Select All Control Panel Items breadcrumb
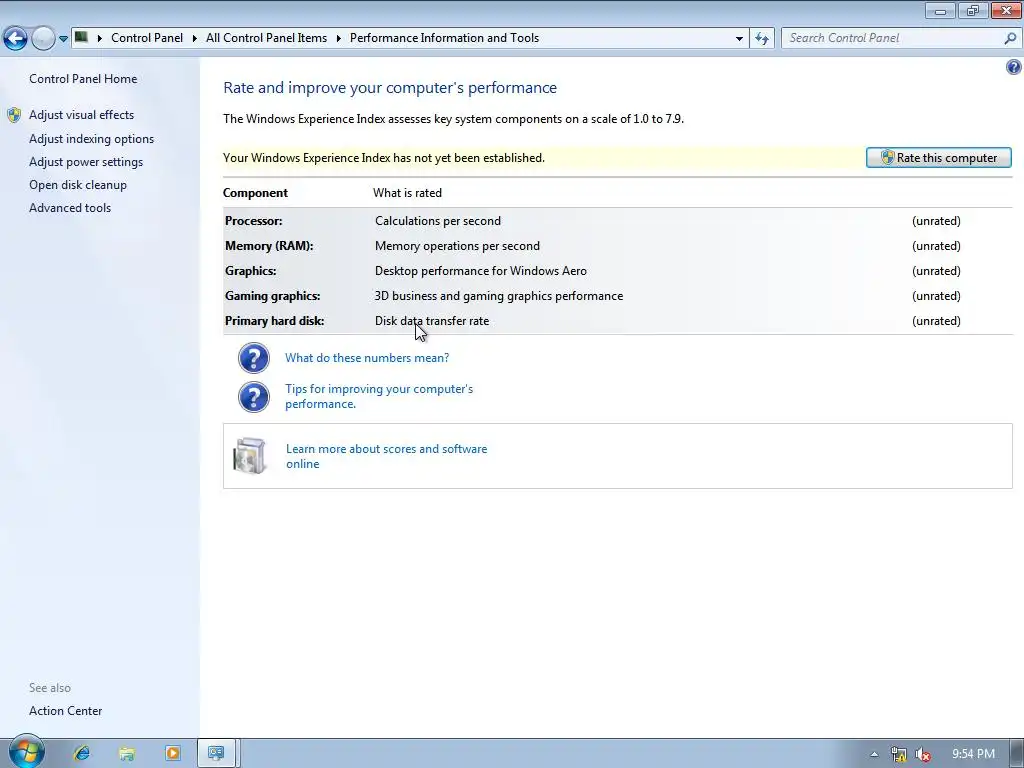 (266, 38)
